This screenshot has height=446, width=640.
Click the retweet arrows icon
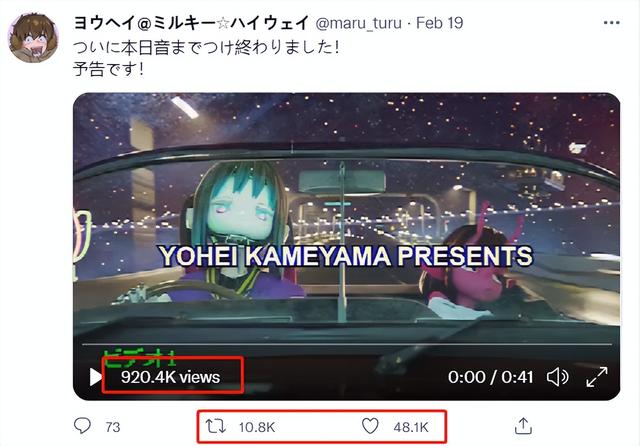[x=216, y=426]
